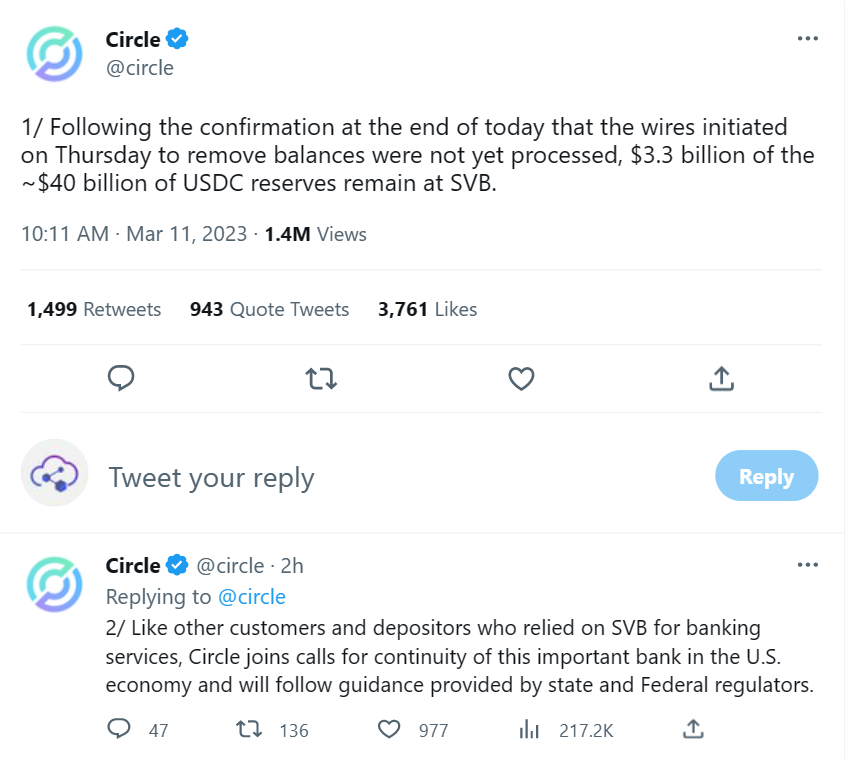Open the @circle mention link
Image resolution: width=845 pixels, height=760 pixels.
coord(252,597)
